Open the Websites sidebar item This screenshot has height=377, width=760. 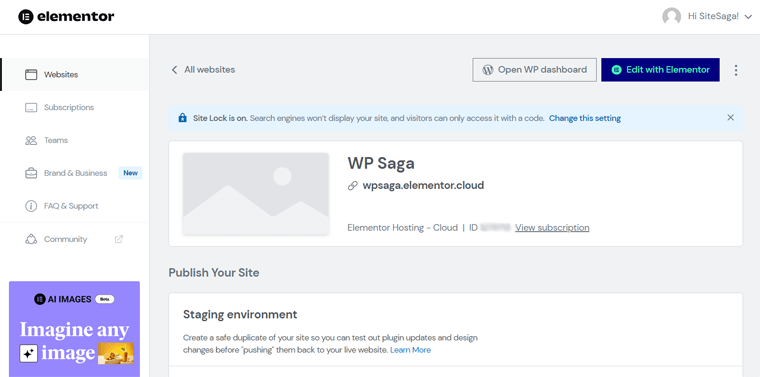[75, 75]
